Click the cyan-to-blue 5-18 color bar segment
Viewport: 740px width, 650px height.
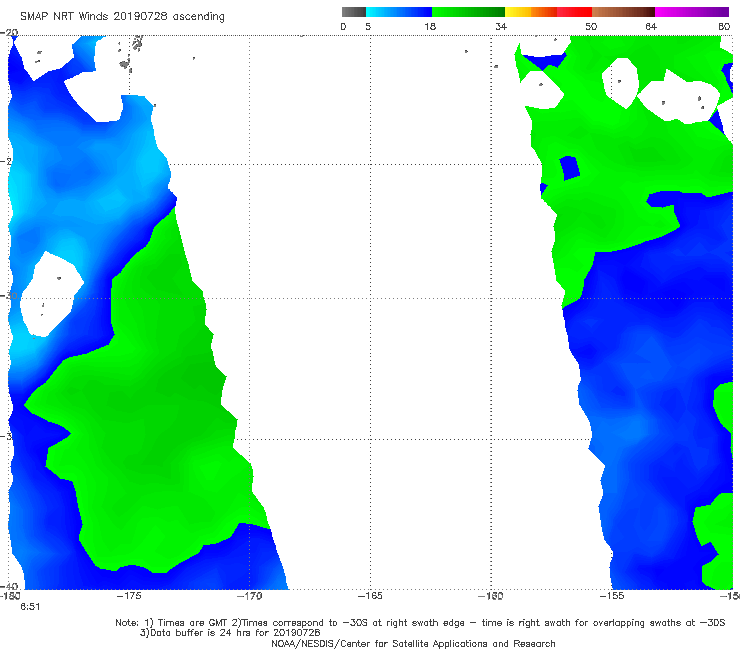click(x=399, y=12)
